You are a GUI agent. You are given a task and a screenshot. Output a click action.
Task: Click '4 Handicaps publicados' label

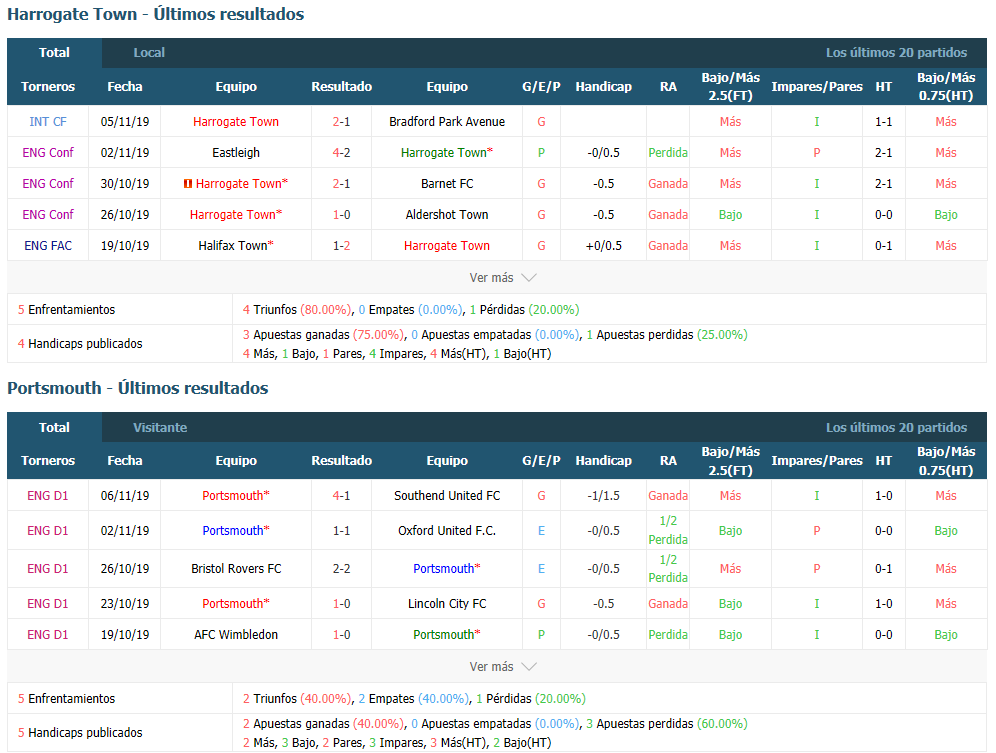[80, 344]
